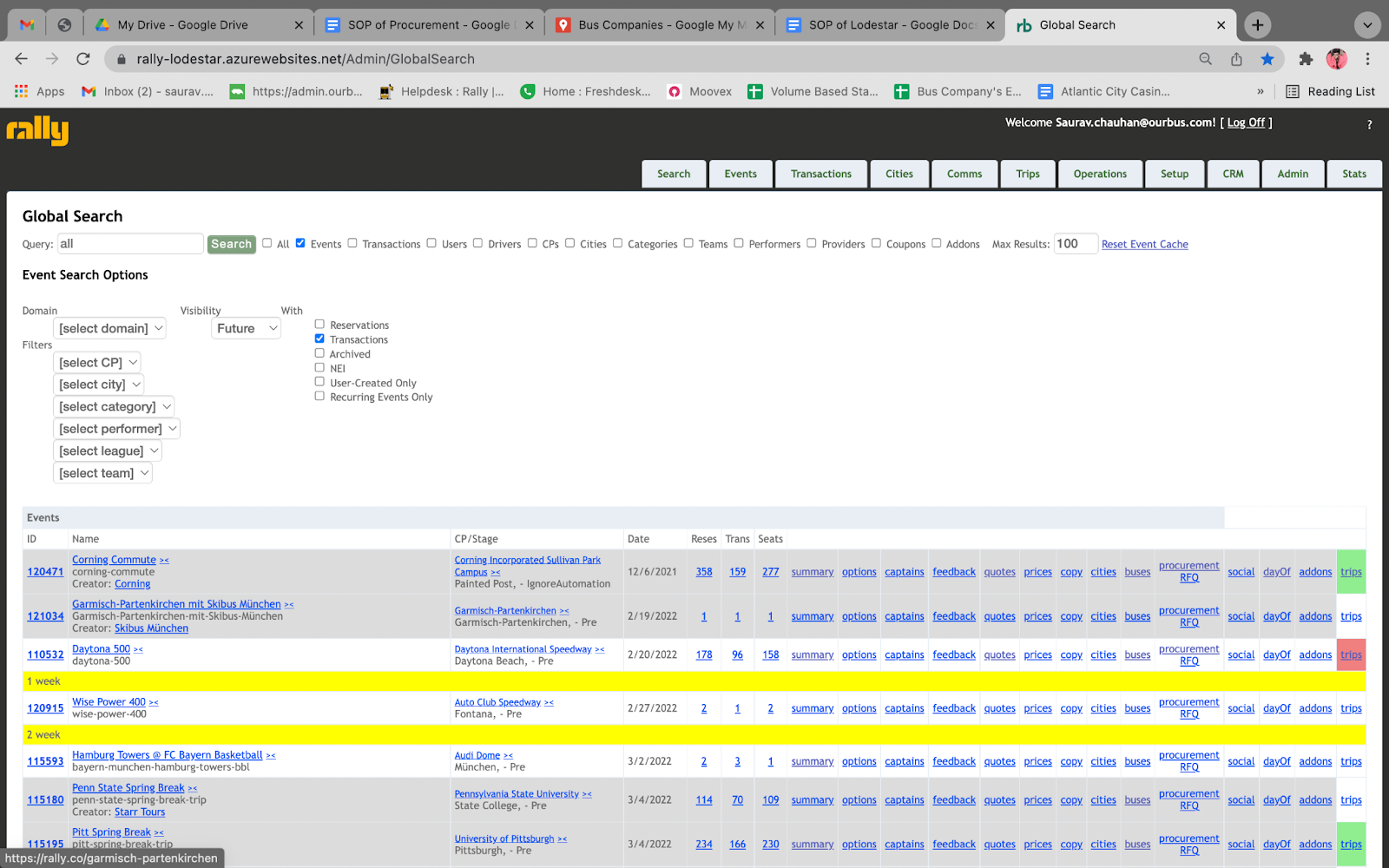Check the All checkbox

point(267,243)
